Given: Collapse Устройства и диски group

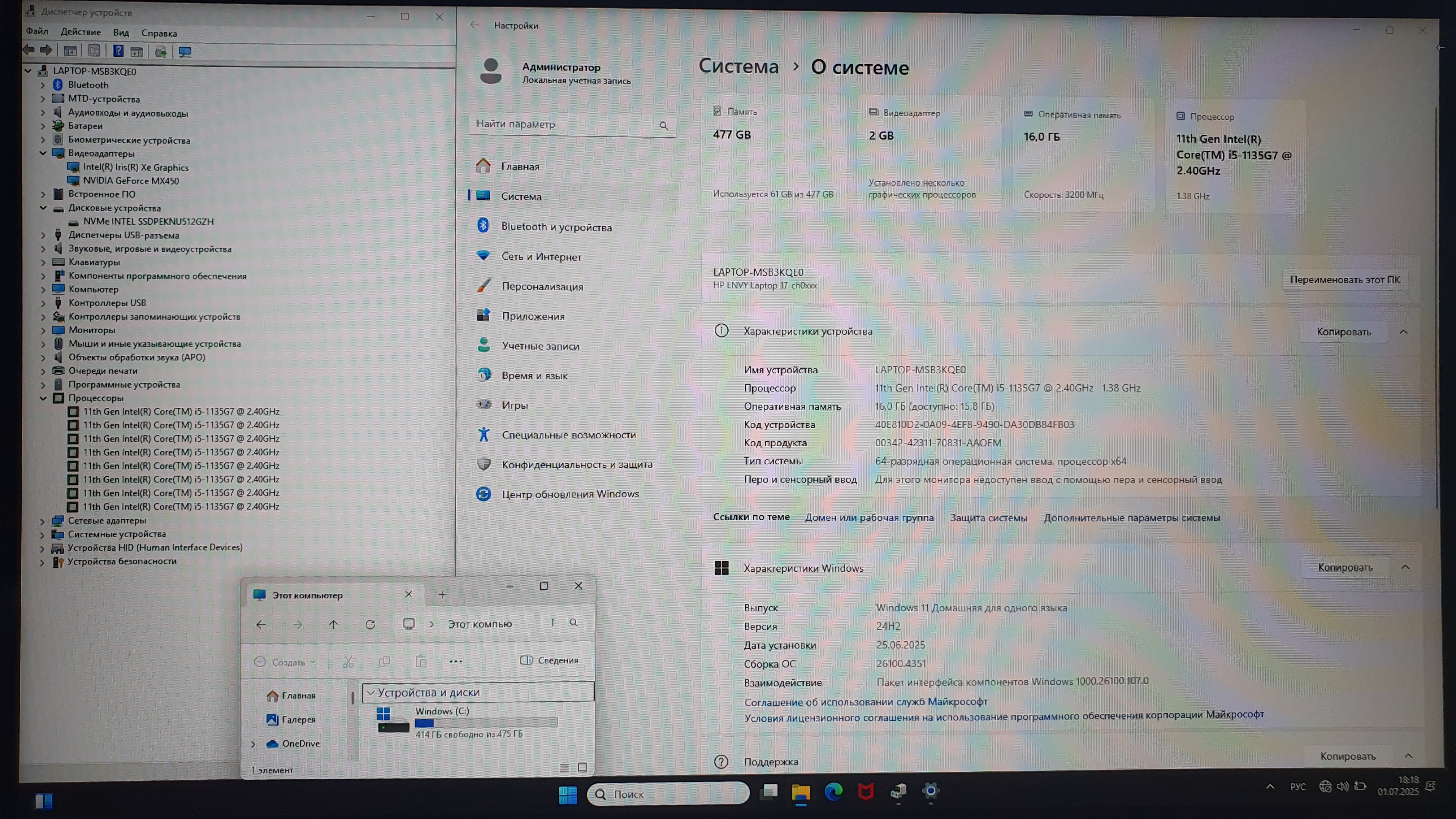Looking at the screenshot, I should click(x=371, y=692).
